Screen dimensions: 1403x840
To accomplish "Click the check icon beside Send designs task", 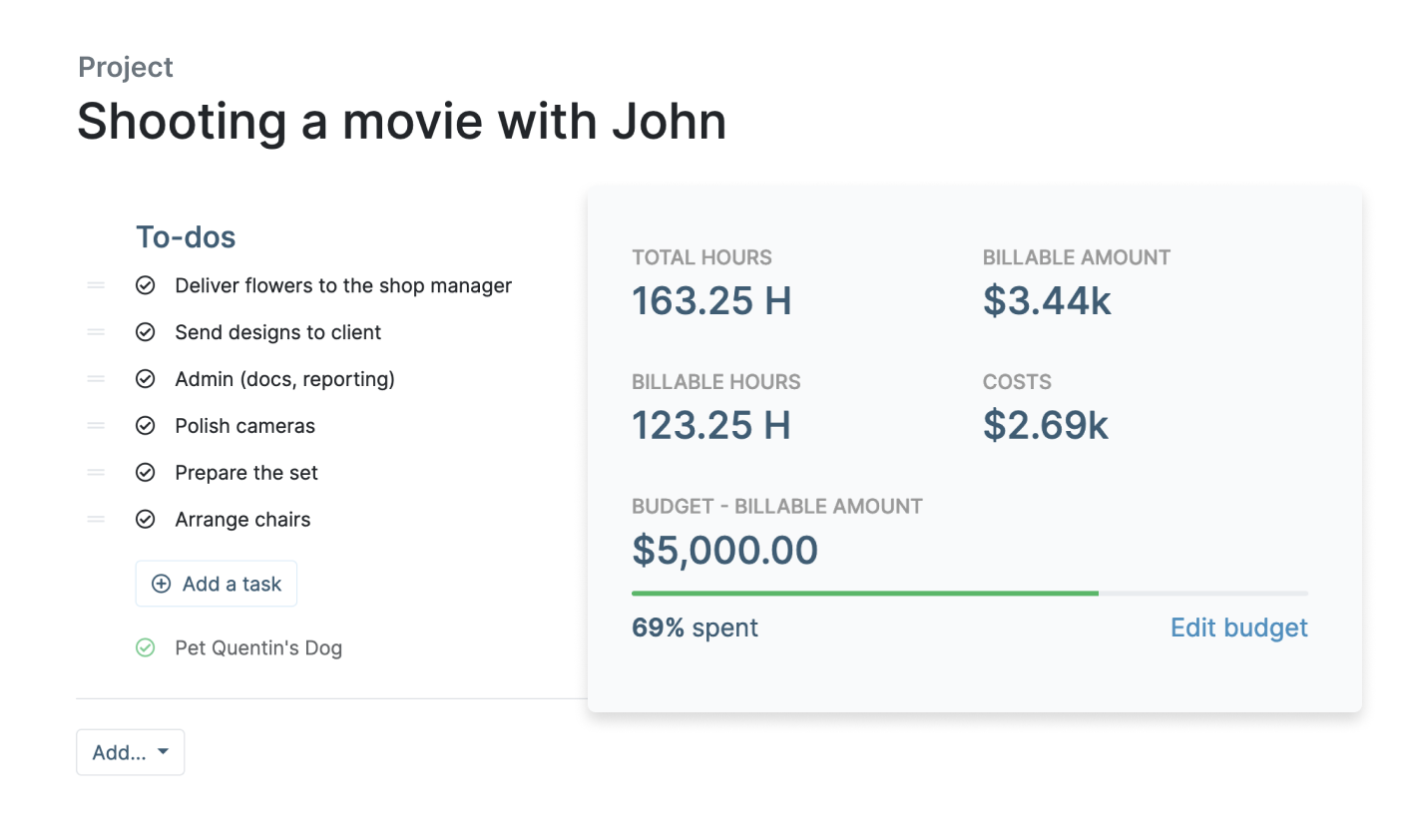I will [x=146, y=332].
